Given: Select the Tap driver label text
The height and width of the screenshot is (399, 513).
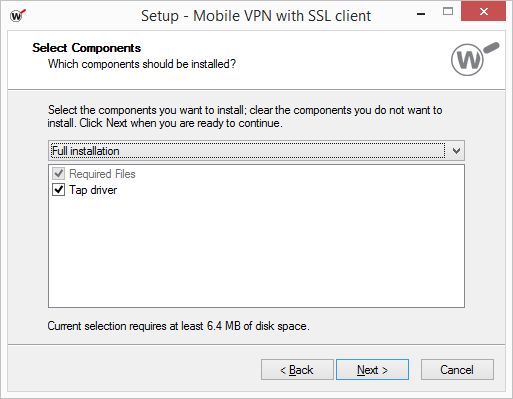Looking at the screenshot, I should 93,190.
